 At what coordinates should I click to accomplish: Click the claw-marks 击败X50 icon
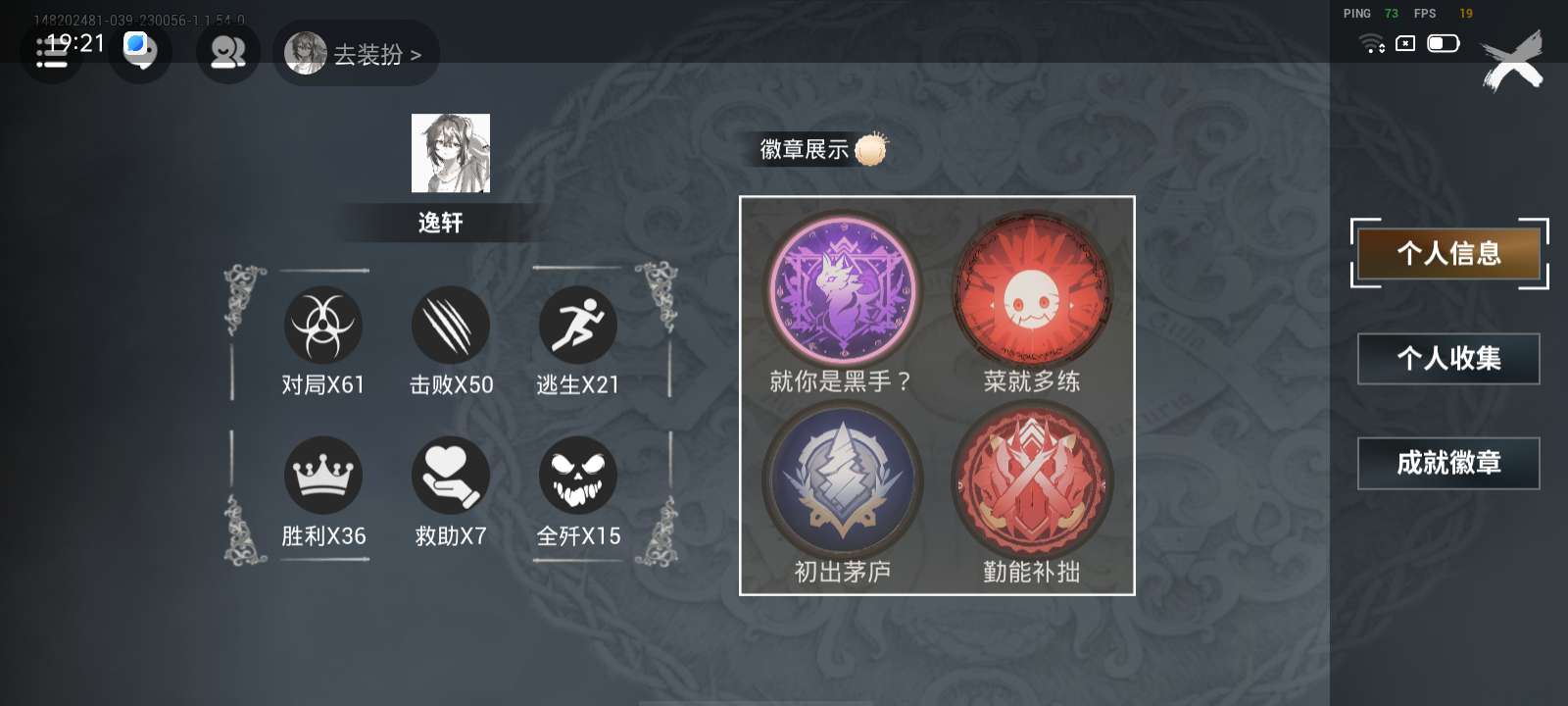(451, 325)
